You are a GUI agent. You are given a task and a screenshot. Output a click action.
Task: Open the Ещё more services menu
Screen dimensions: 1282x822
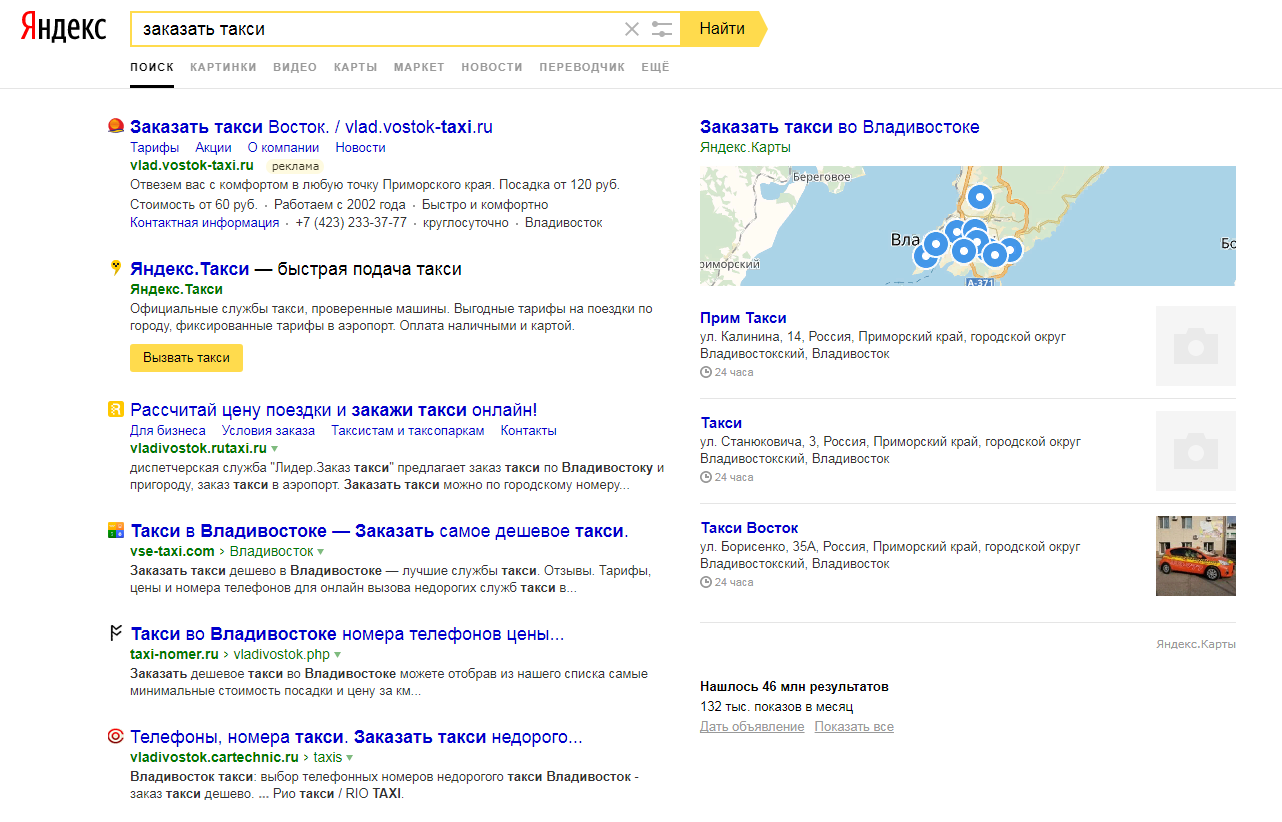[x=655, y=67]
